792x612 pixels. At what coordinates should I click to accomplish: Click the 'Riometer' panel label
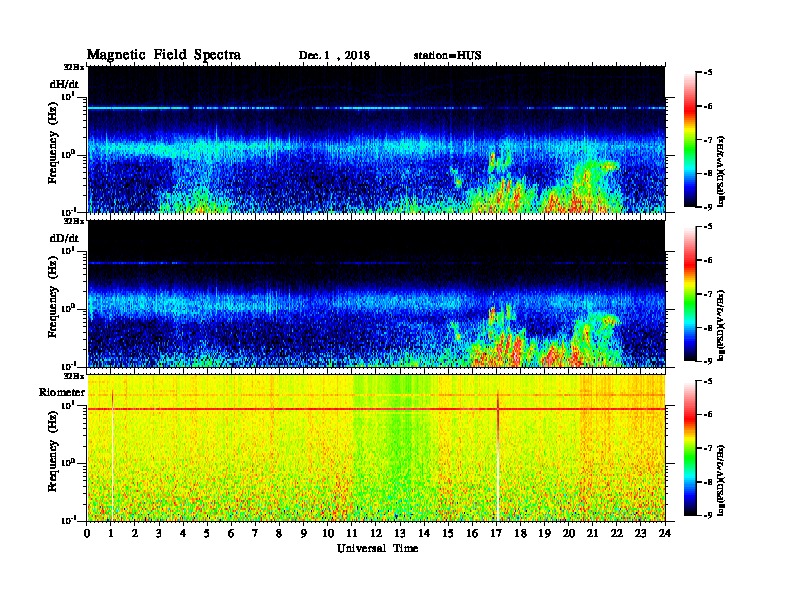click(x=62, y=392)
